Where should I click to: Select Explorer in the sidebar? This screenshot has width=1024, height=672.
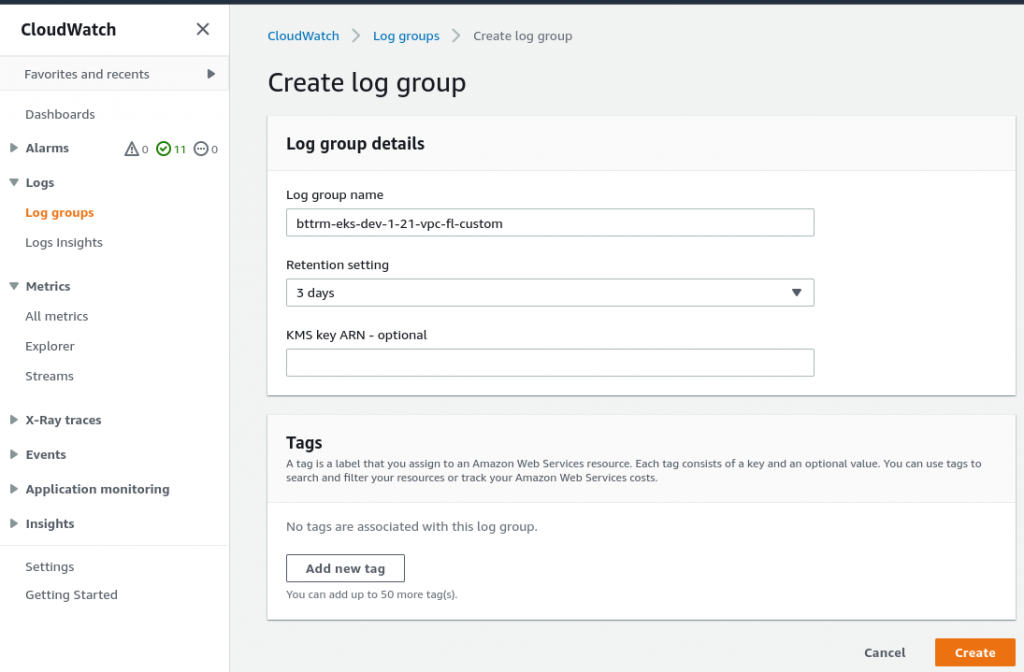pos(49,346)
